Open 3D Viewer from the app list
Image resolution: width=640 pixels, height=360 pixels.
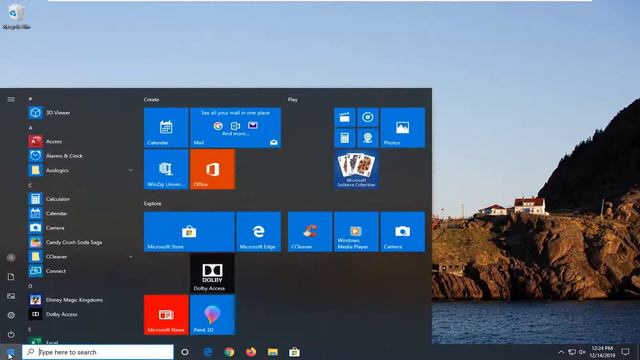pyautogui.click(x=80, y=113)
